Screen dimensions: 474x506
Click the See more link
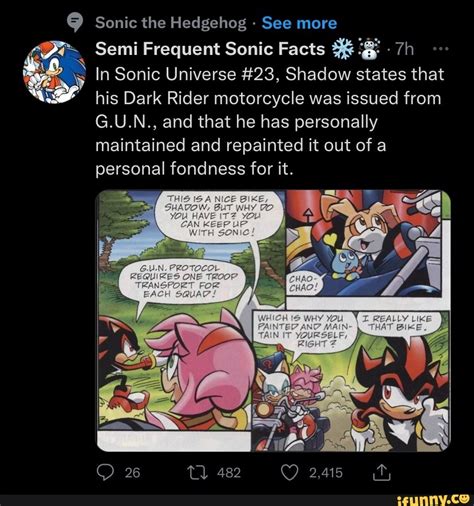pyautogui.click(x=299, y=23)
